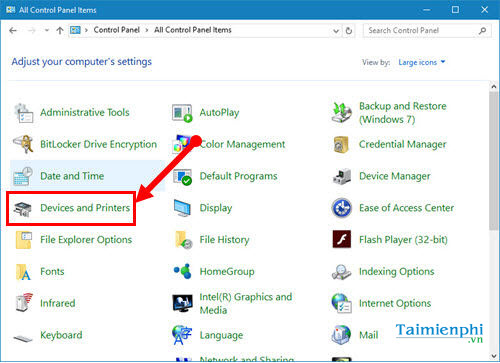Click the All Control Panel Items breadcrumb
The height and width of the screenshot is (363, 500).
pos(193,30)
